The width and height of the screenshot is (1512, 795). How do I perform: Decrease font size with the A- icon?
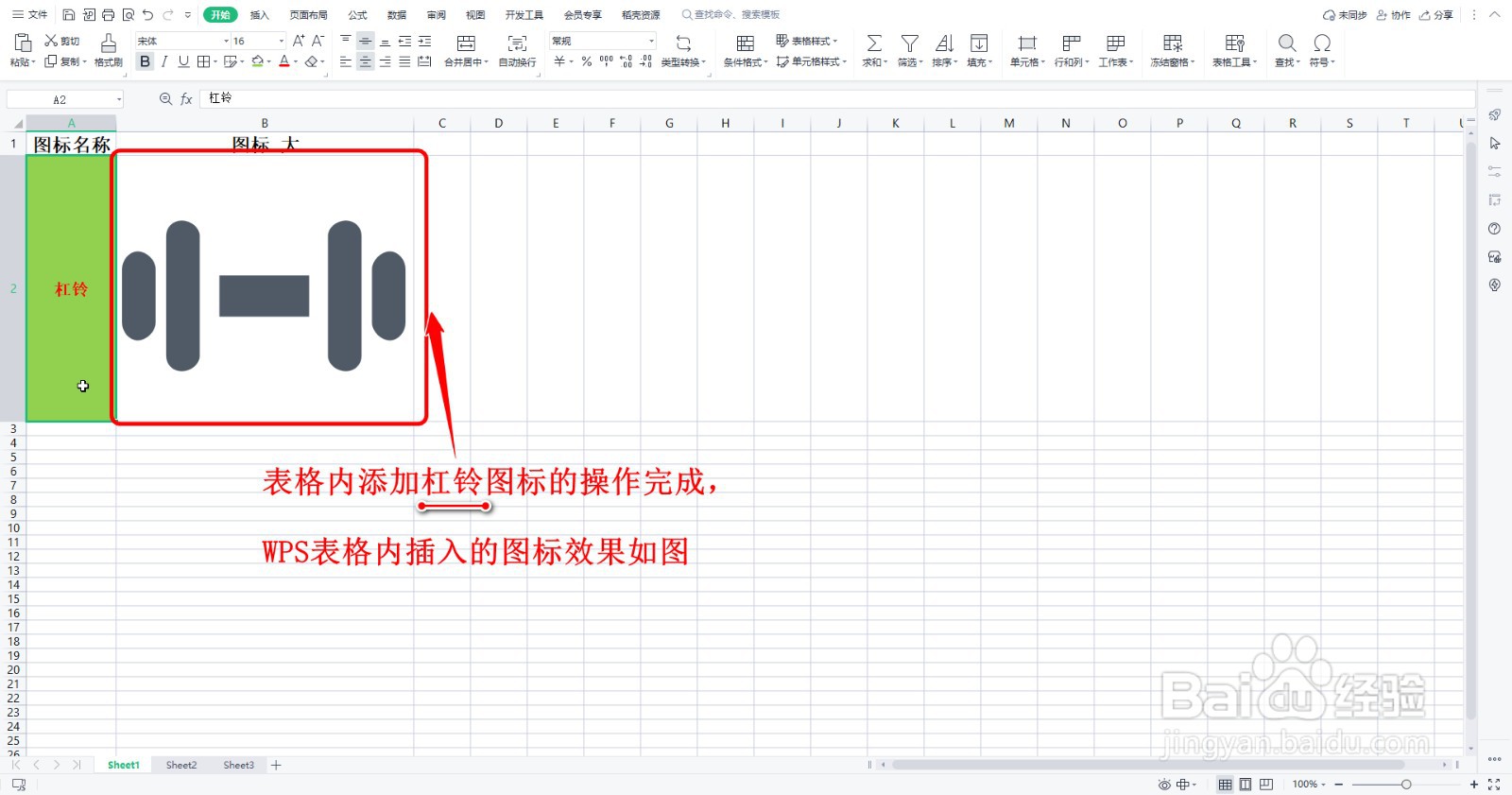tap(318, 41)
